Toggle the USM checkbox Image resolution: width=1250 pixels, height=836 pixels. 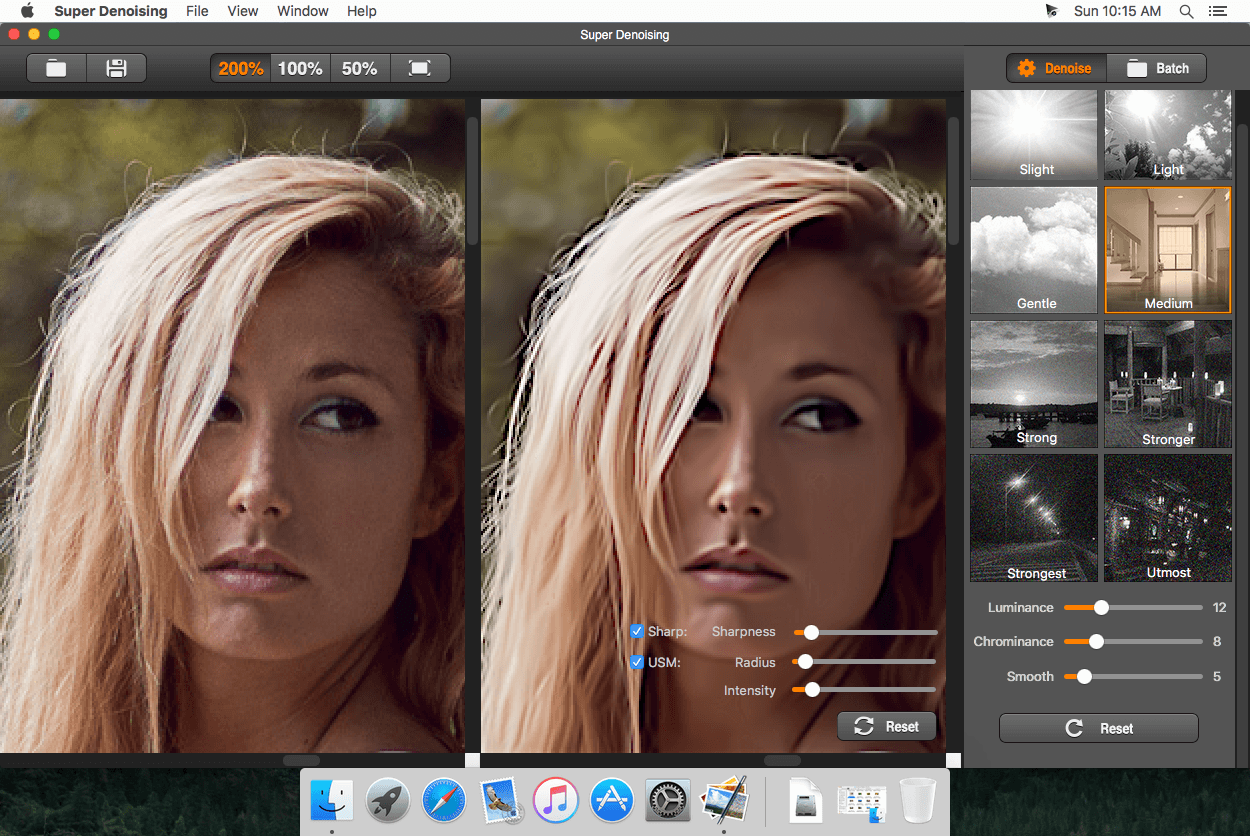coord(636,662)
